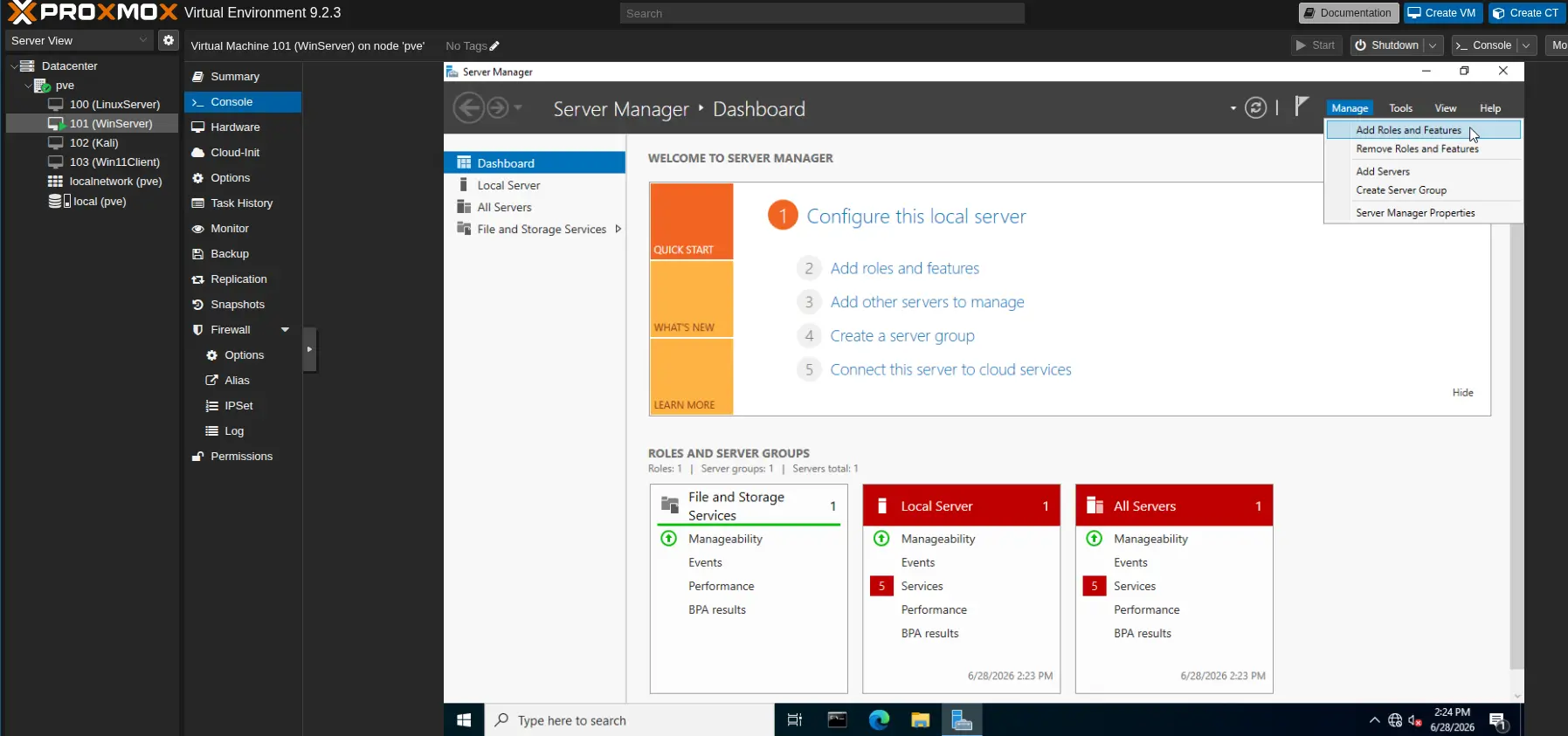Select local (pve) storage in the tree
This screenshot has height=736, width=1568.
[100, 201]
